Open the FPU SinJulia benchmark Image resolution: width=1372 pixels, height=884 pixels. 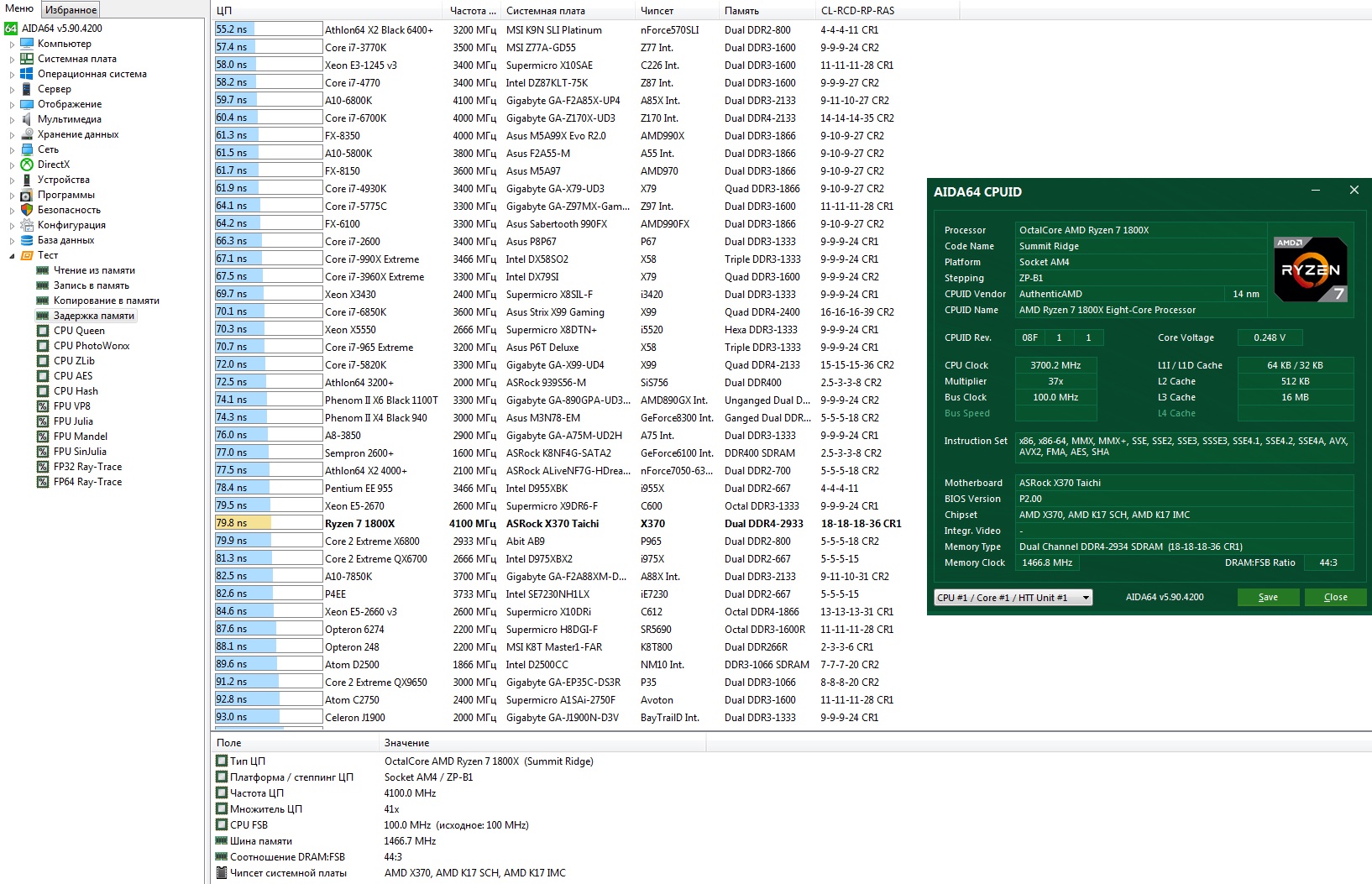80,452
